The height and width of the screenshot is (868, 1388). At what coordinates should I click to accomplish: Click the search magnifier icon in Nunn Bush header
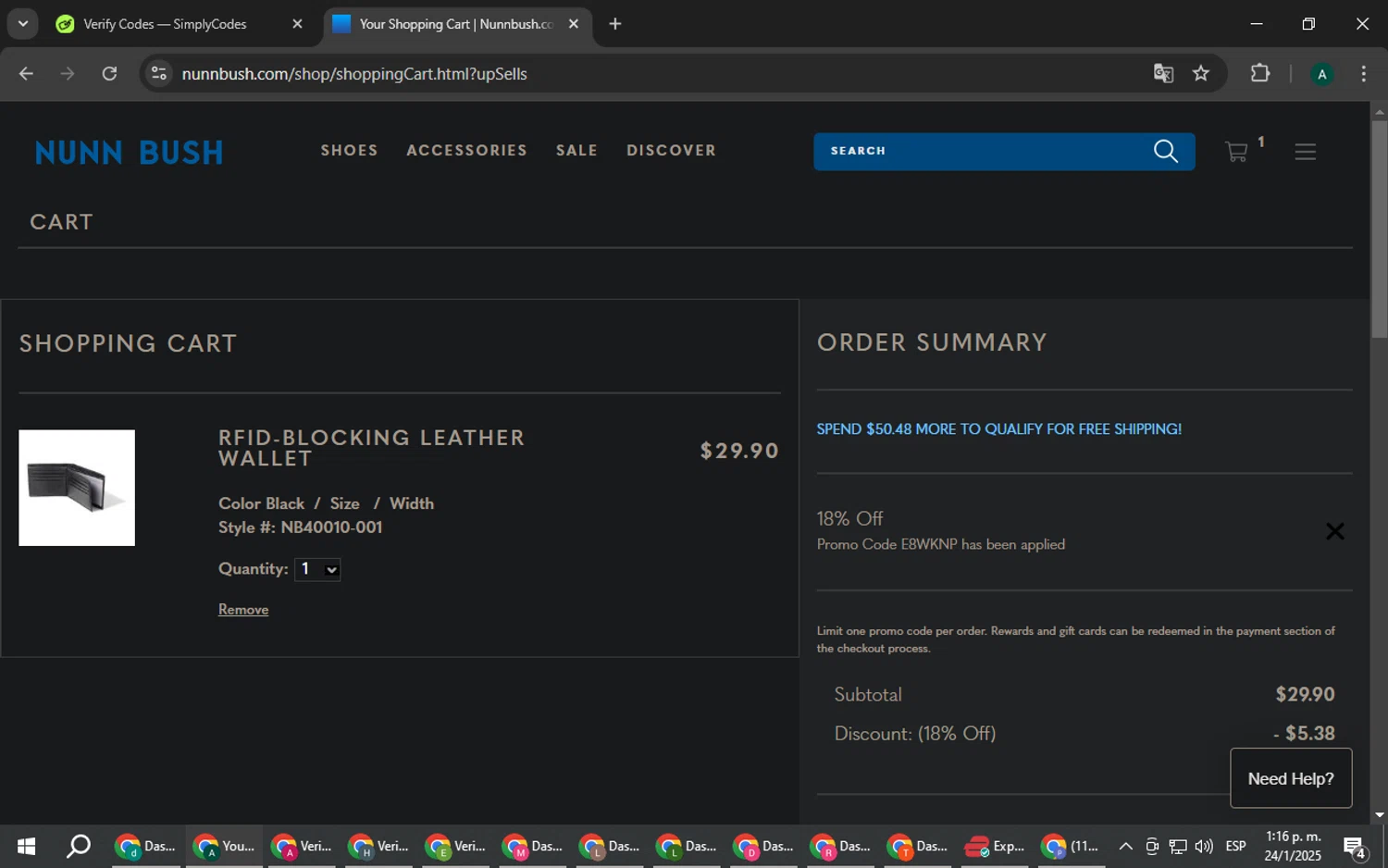tap(1166, 151)
